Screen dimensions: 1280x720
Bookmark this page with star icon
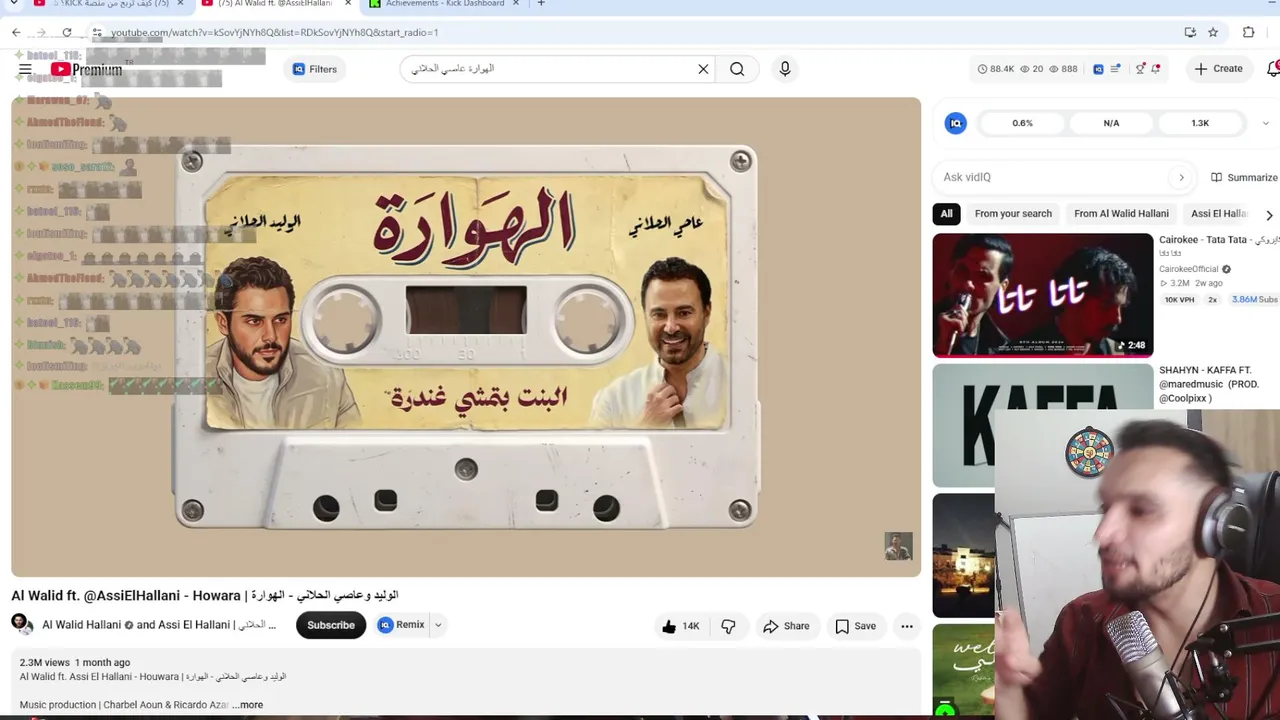pos(1213,32)
